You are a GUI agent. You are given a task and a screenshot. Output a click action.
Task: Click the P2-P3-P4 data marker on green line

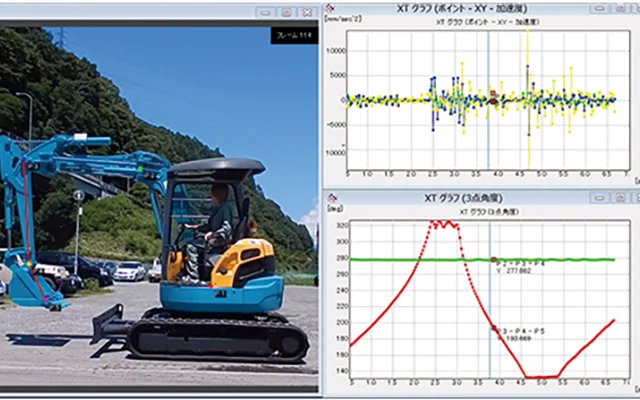coord(494,260)
